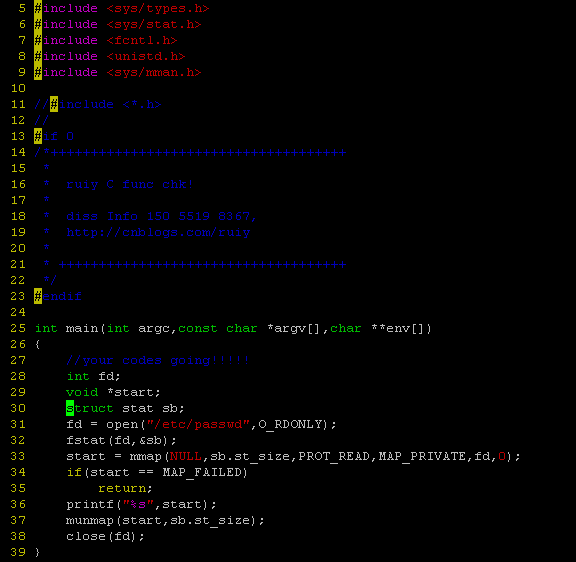Click the 'int fd;' declaration

tap(93, 376)
